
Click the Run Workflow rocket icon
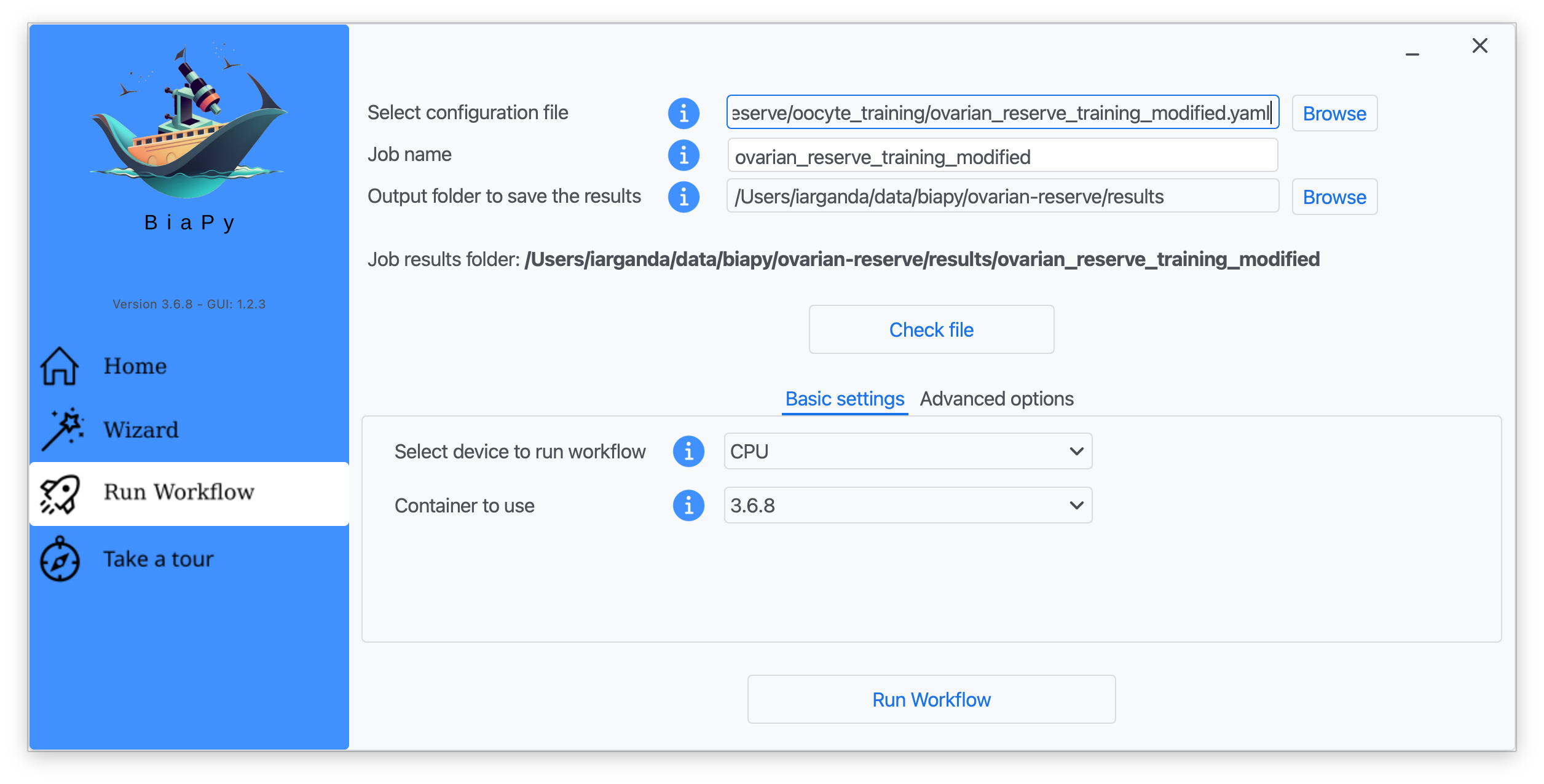[x=60, y=493]
